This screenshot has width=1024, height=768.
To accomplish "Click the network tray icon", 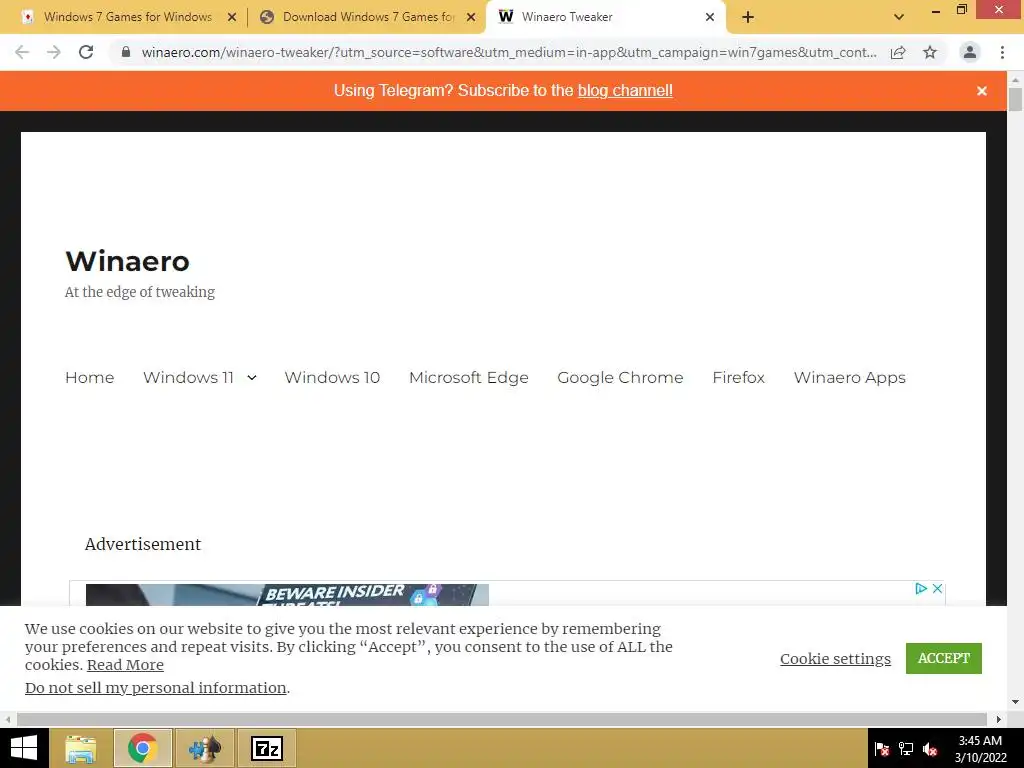I will tap(906, 748).
